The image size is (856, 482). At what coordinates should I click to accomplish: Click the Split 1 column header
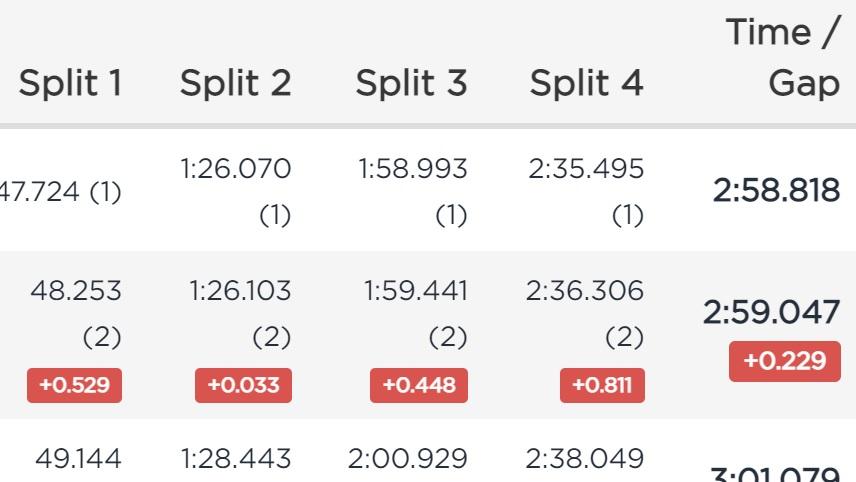70,84
